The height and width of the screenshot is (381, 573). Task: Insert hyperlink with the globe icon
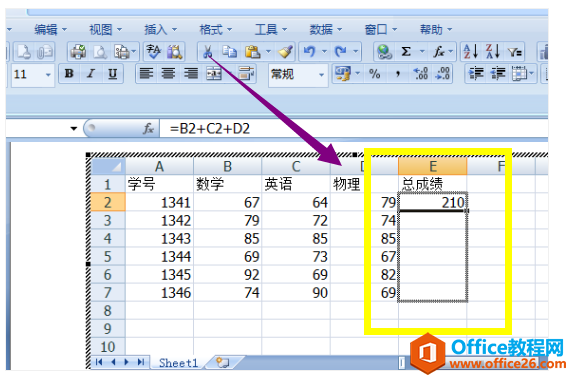pyautogui.click(x=384, y=52)
